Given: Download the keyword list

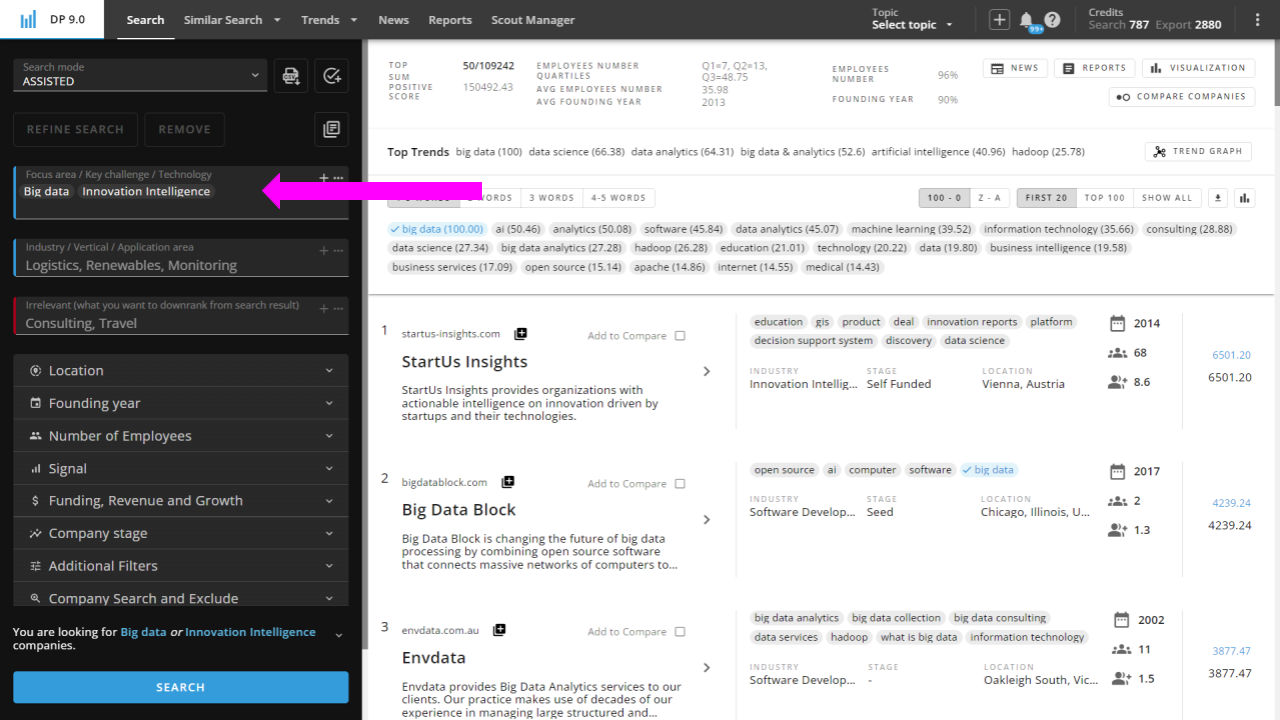Looking at the screenshot, I should pos(1218,198).
